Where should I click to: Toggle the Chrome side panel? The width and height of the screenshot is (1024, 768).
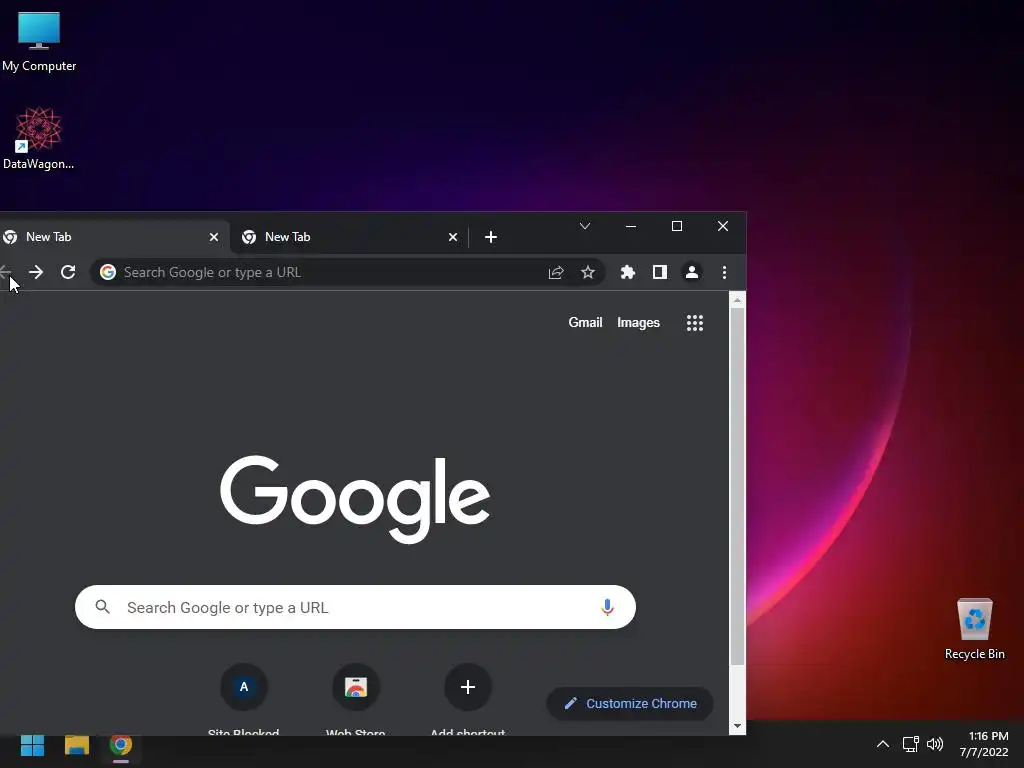[x=660, y=272]
